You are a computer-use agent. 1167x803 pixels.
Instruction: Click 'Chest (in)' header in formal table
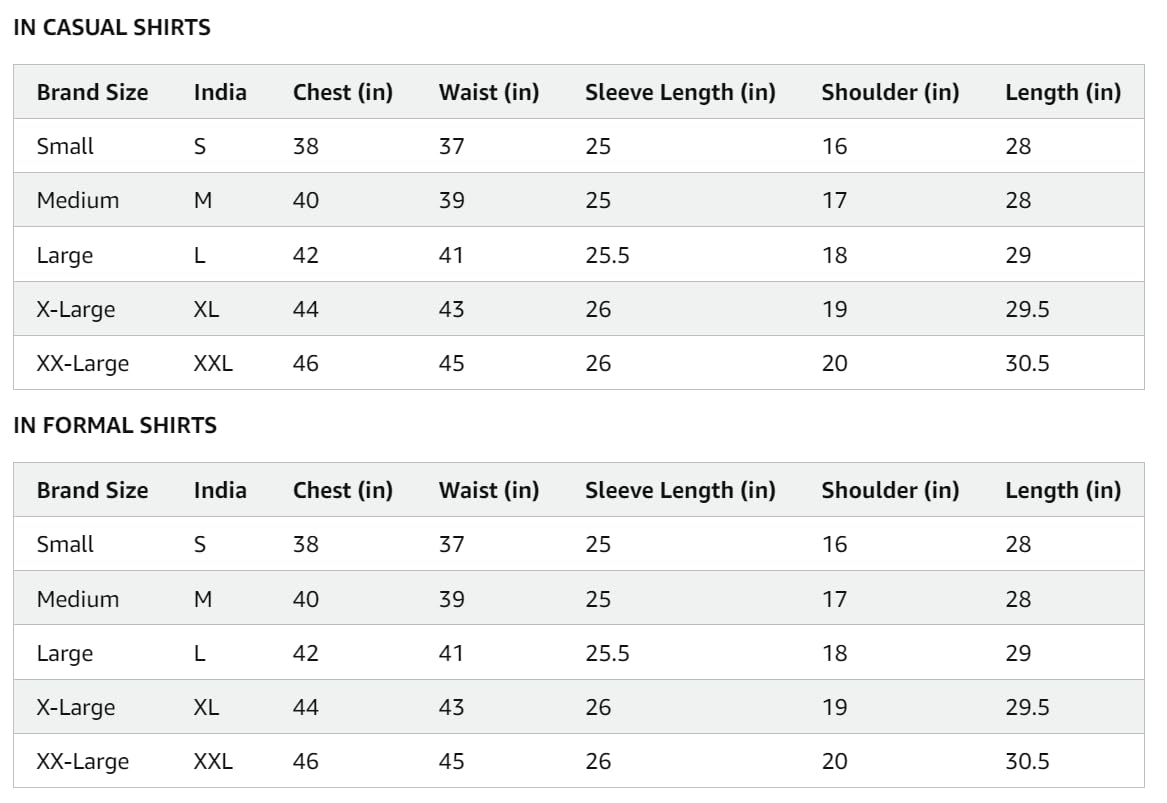coord(343,491)
